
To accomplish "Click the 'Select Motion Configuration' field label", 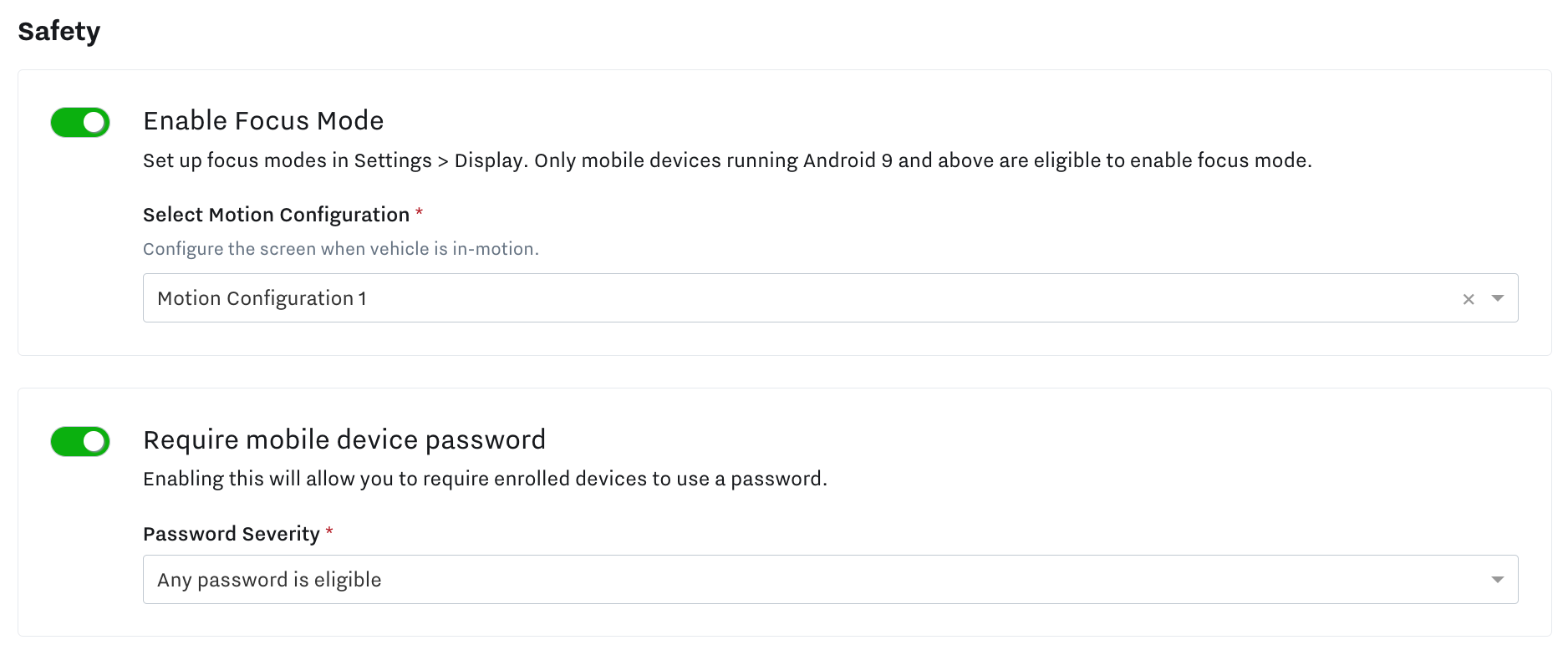I will 276,215.
